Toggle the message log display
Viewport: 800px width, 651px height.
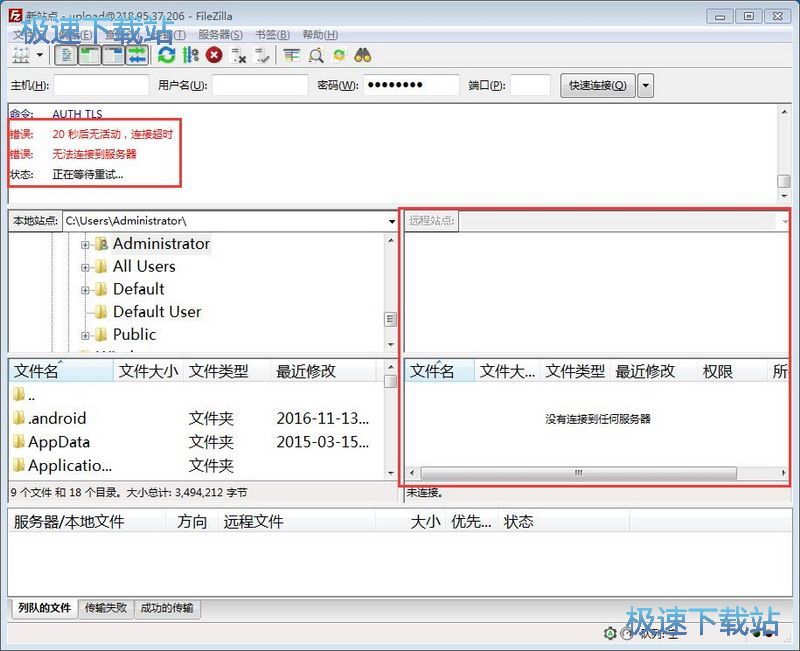point(65,55)
